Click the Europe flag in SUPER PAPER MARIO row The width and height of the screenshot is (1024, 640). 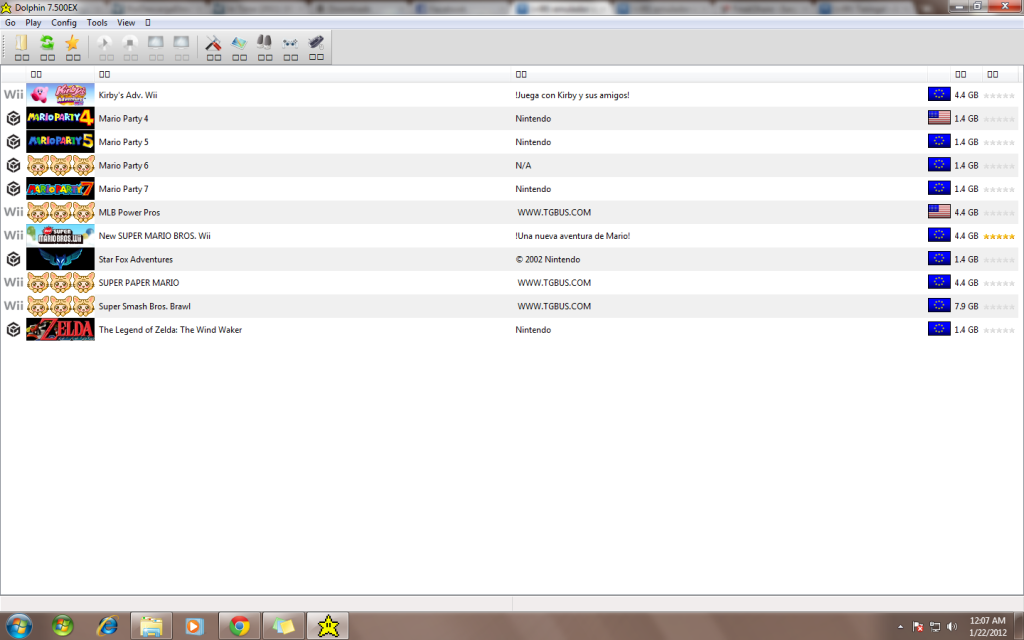939,283
